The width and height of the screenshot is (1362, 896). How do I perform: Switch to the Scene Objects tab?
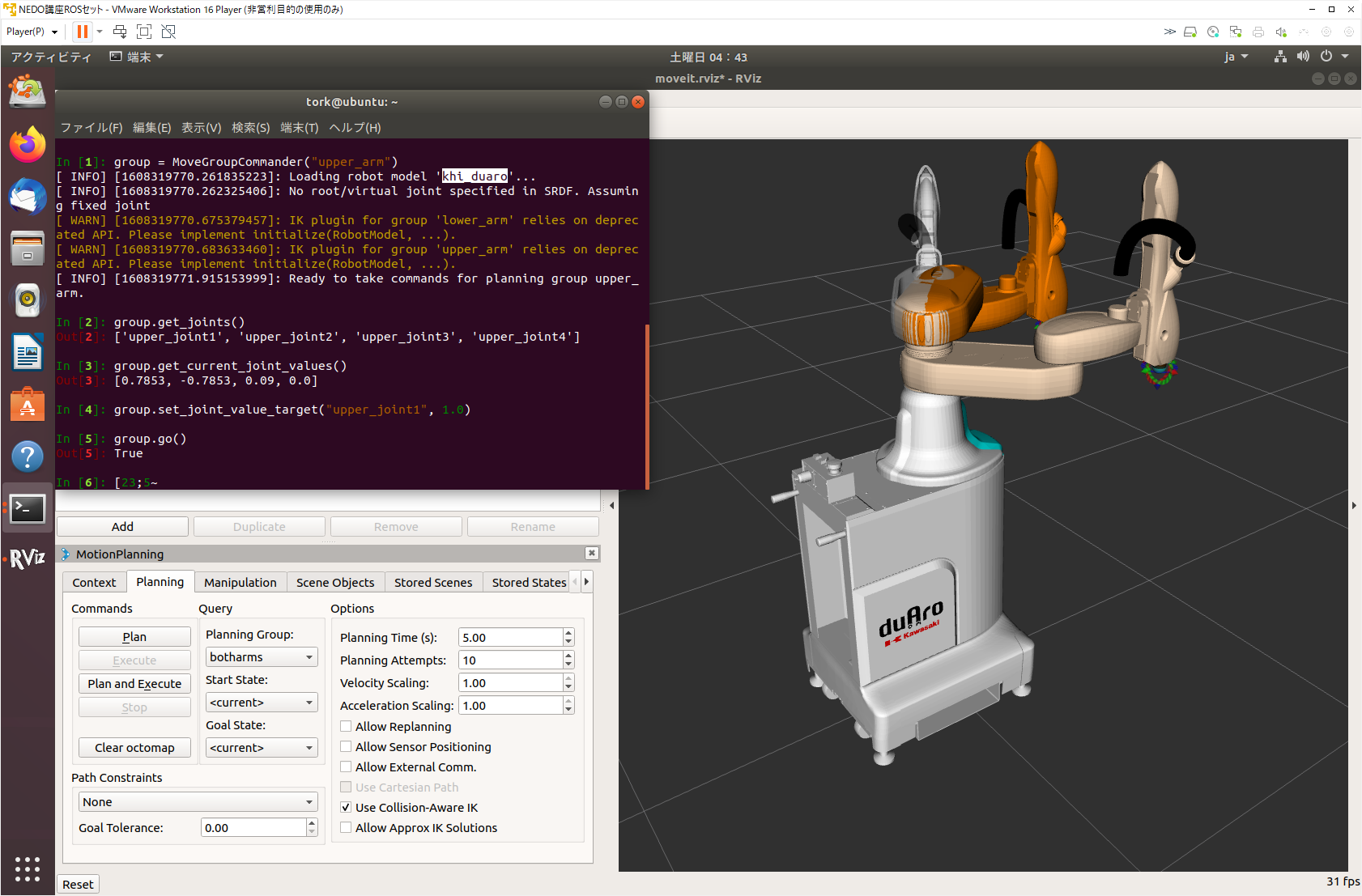pos(335,583)
